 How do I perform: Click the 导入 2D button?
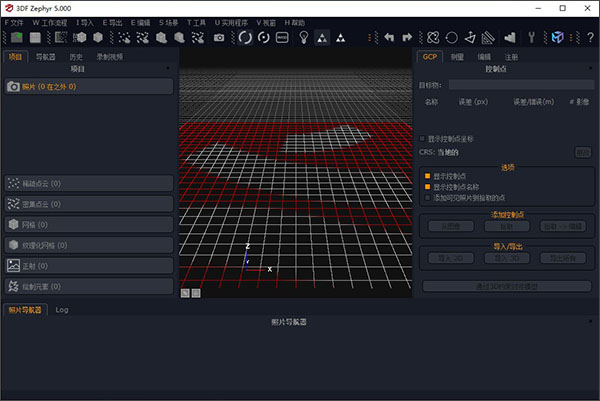click(x=451, y=258)
